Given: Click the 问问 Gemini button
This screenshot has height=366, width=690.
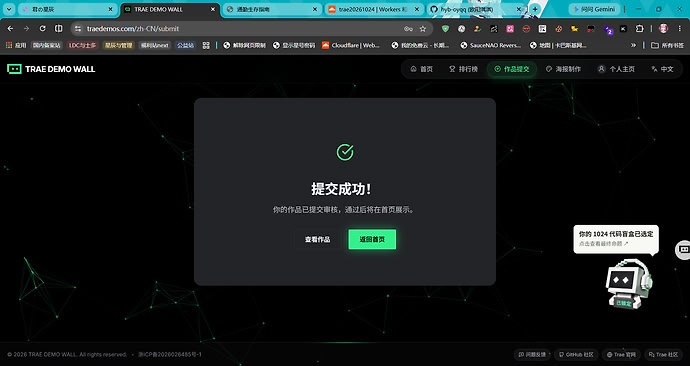Looking at the screenshot, I should [595, 9].
